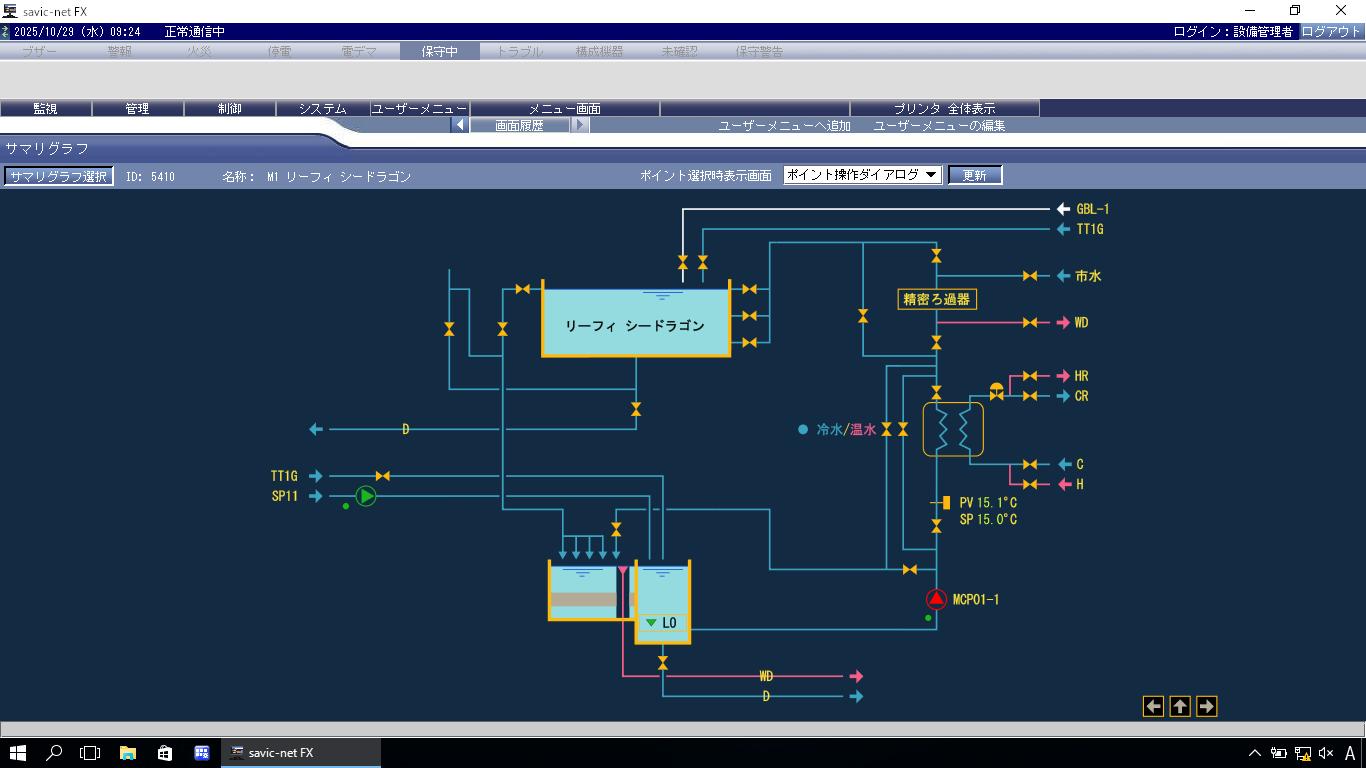Click the green SP11 pump icon
Image resolution: width=1366 pixels, height=768 pixels.
point(366,496)
